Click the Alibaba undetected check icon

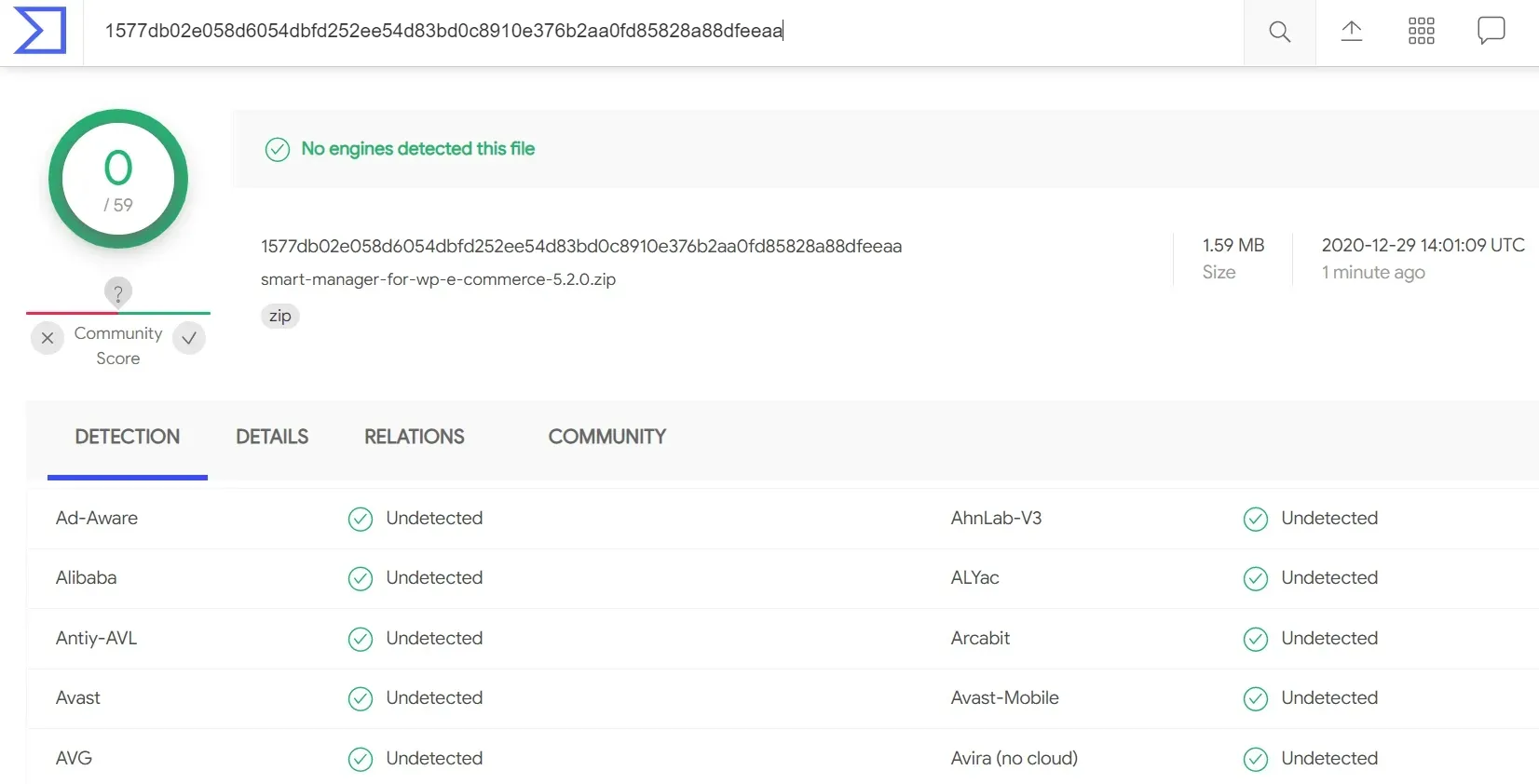point(361,578)
